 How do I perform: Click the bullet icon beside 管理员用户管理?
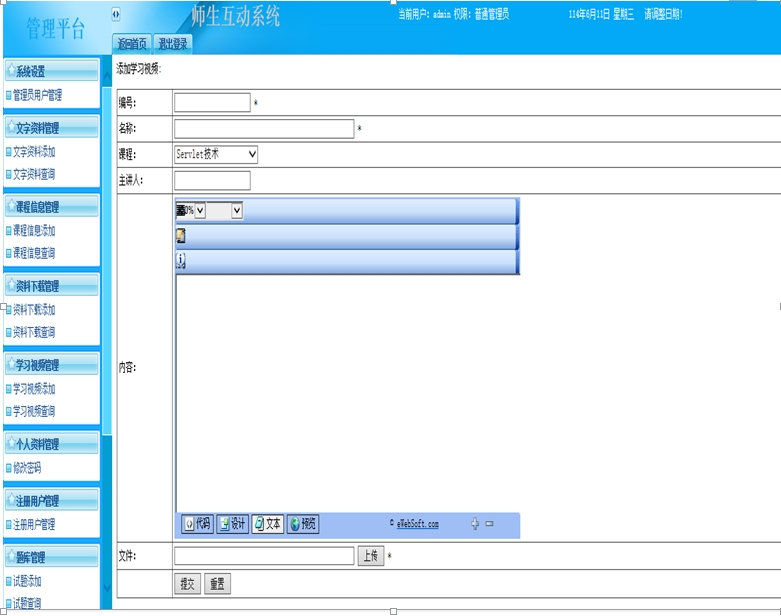click(8, 95)
